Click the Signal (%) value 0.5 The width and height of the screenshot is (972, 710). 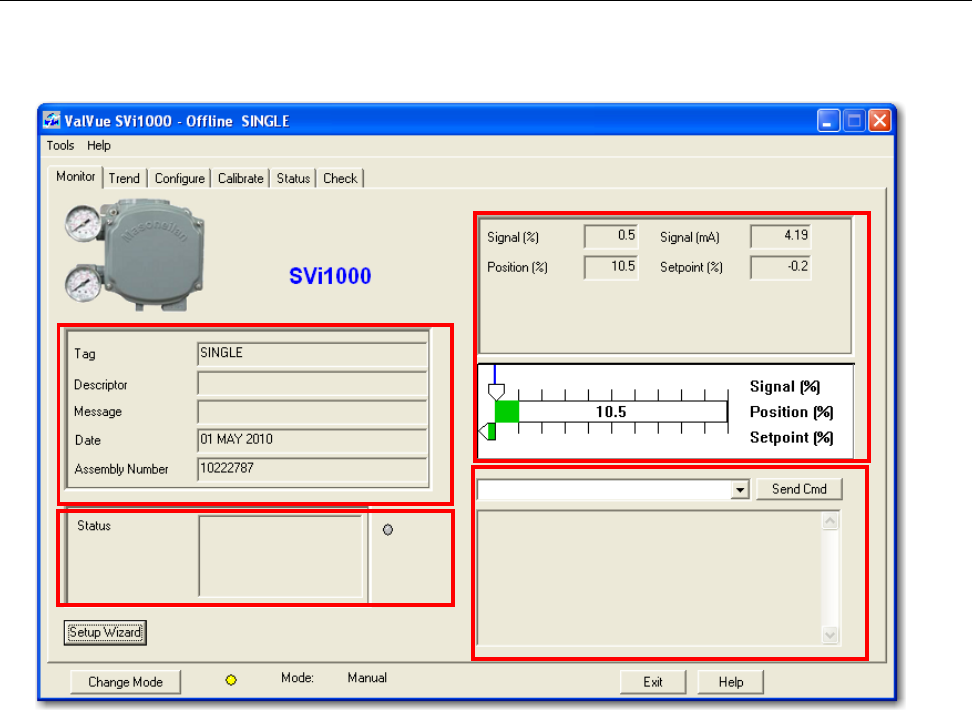pos(611,236)
